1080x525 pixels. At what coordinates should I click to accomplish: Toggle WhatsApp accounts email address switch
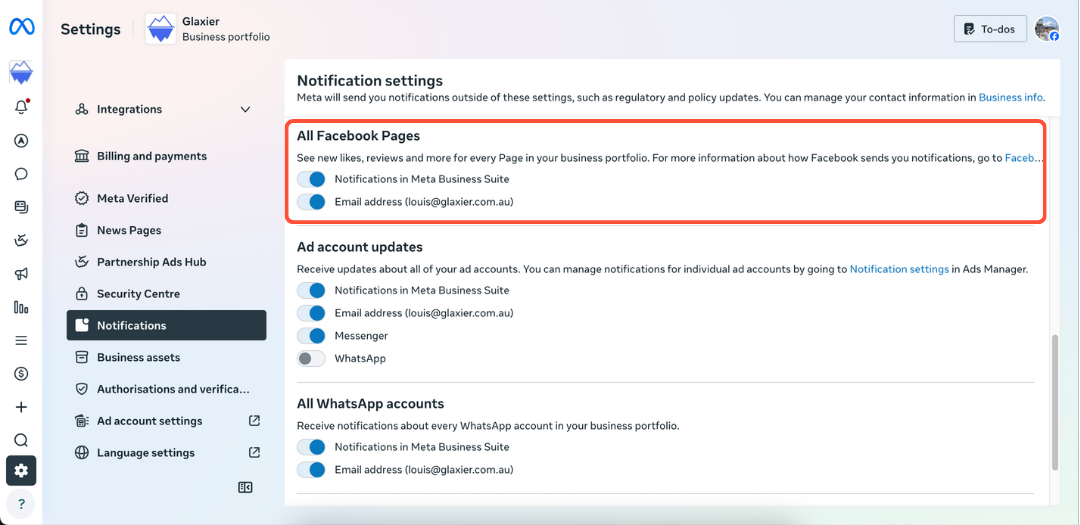pos(311,470)
